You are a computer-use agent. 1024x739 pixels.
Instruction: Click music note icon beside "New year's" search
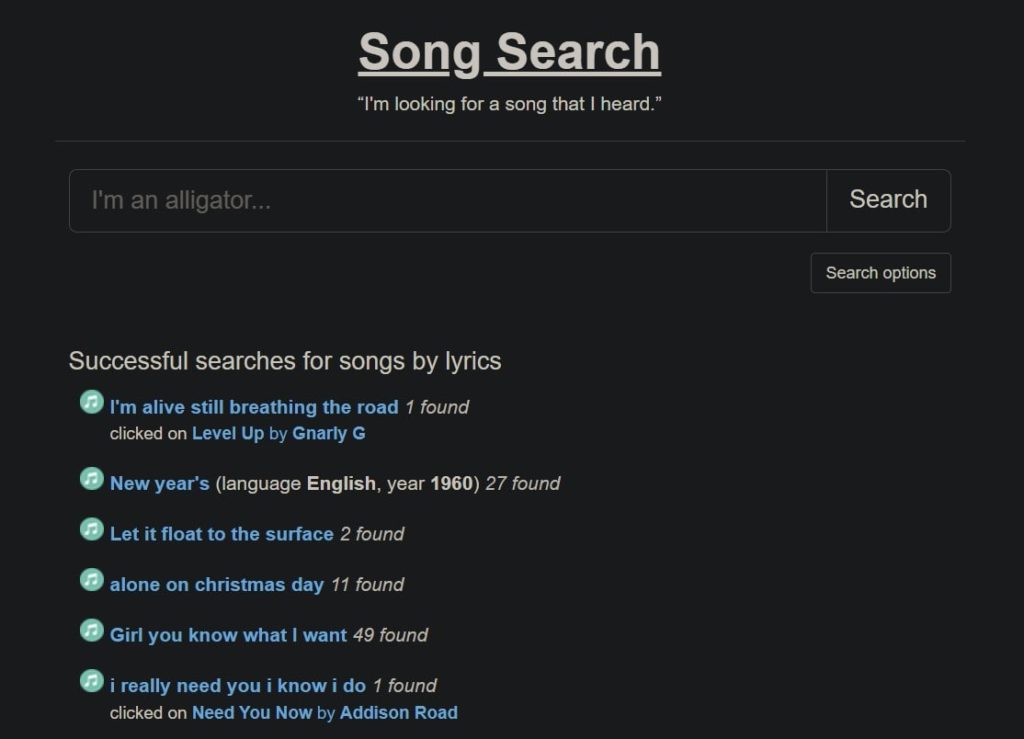91,479
